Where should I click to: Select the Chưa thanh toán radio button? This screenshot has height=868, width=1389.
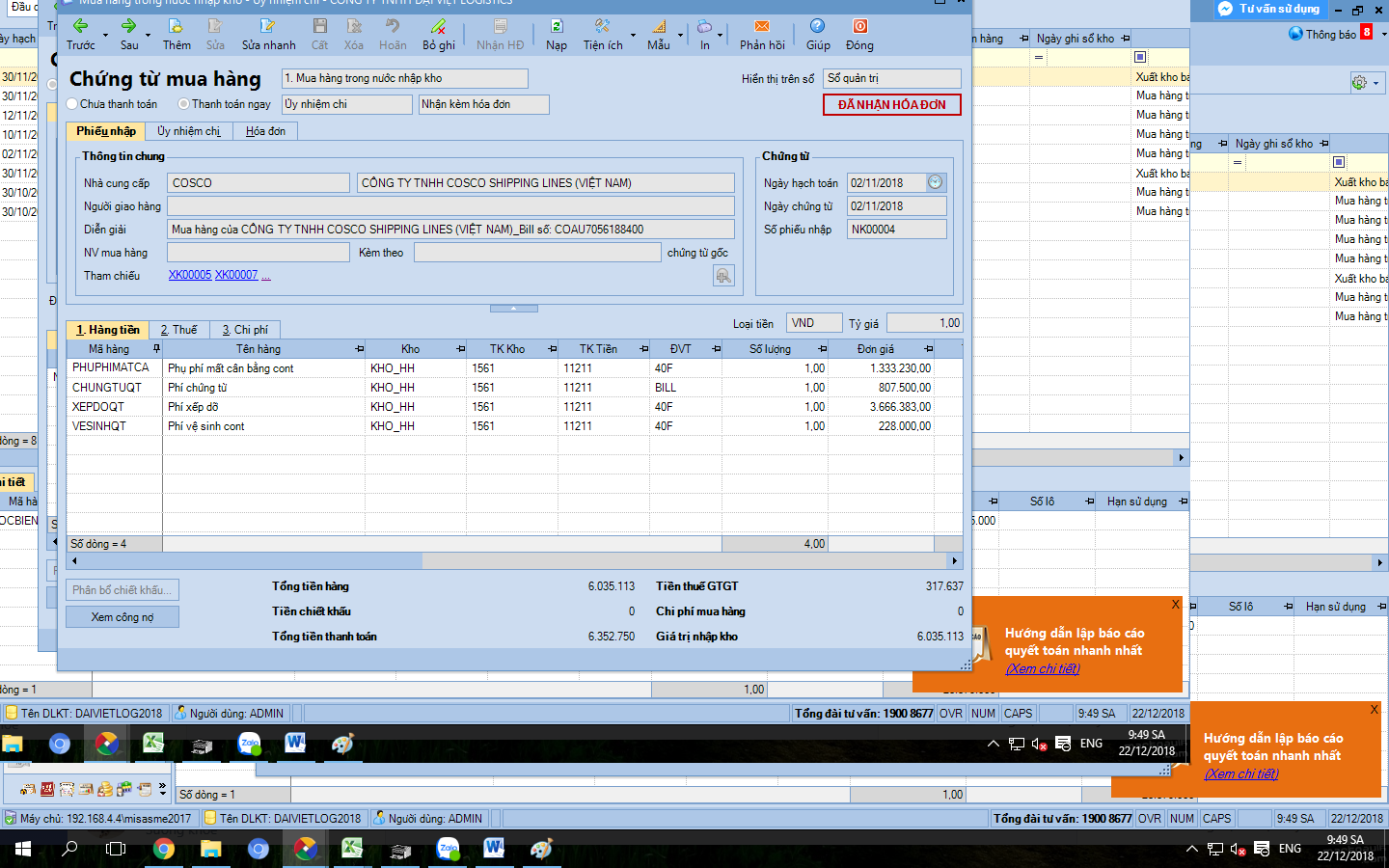[x=72, y=104]
